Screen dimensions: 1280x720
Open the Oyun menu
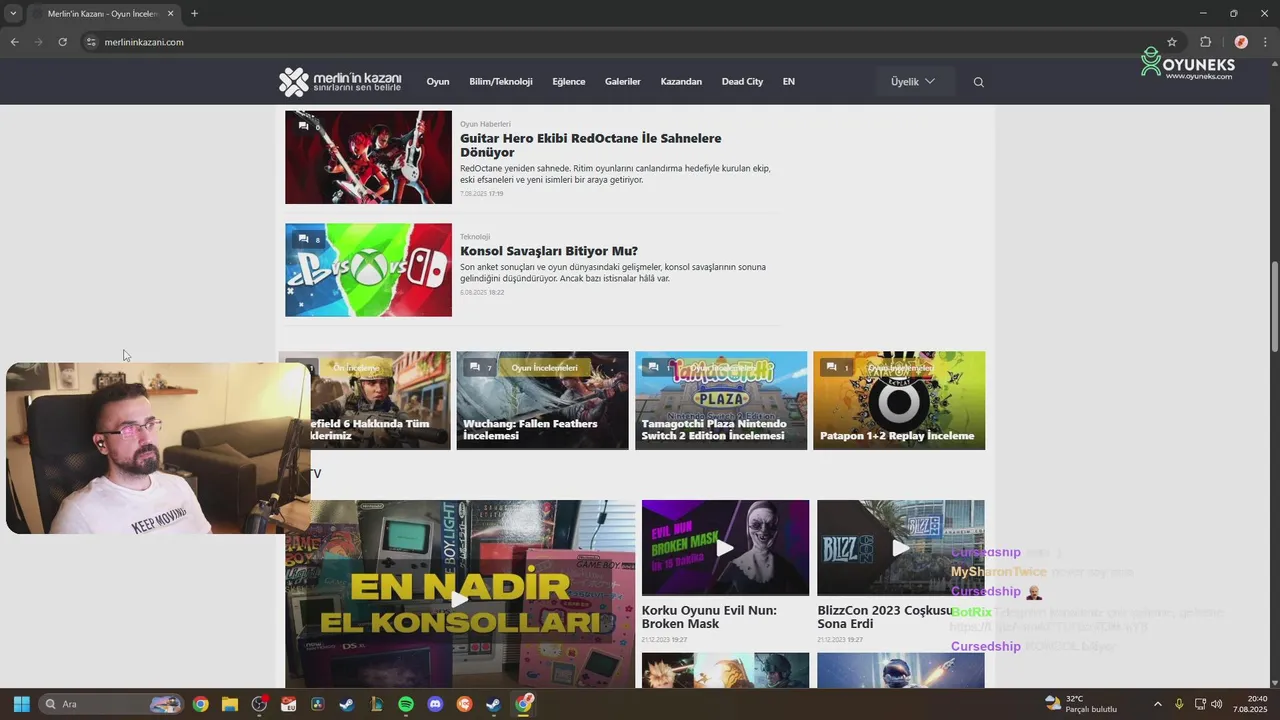pyautogui.click(x=438, y=82)
